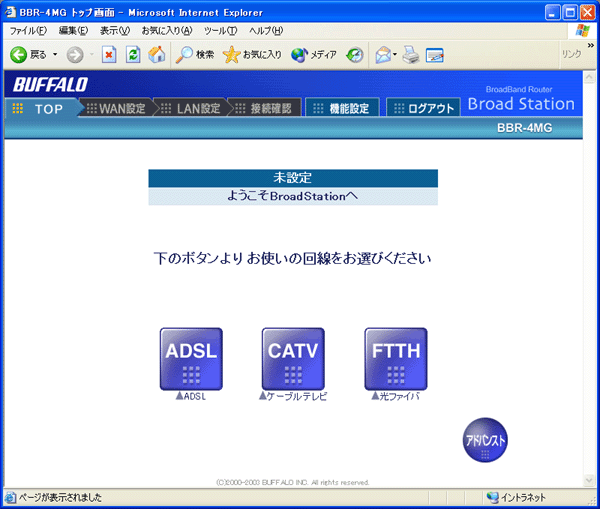Click the browser Stop icon
The height and width of the screenshot is (509, 600).
click(109, 55)
